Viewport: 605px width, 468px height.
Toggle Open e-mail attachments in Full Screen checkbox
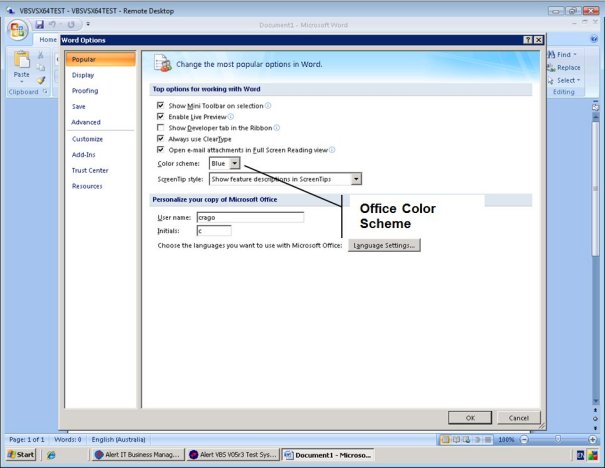pos(161,149)
